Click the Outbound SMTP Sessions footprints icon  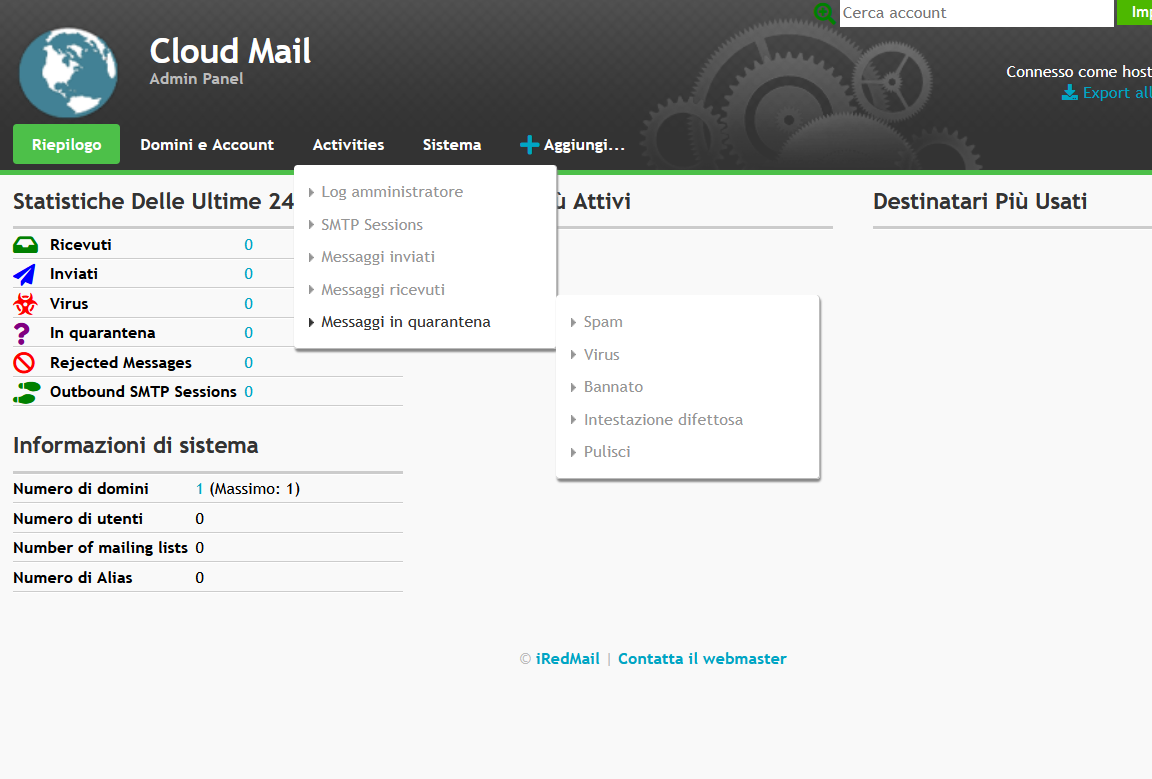[26, 392]
